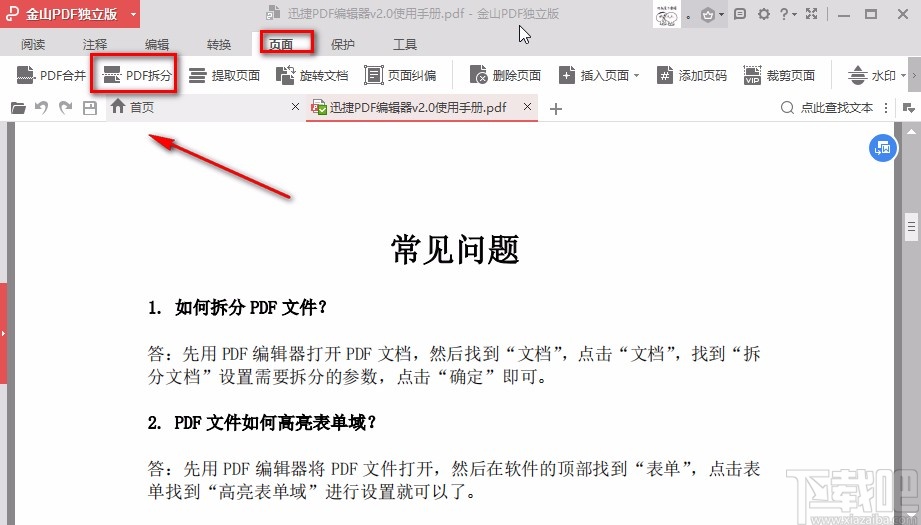This screenshot has height=525, width=921.
Task: Open the 旋转文档 rotate document tool
Action: [312, 75]
